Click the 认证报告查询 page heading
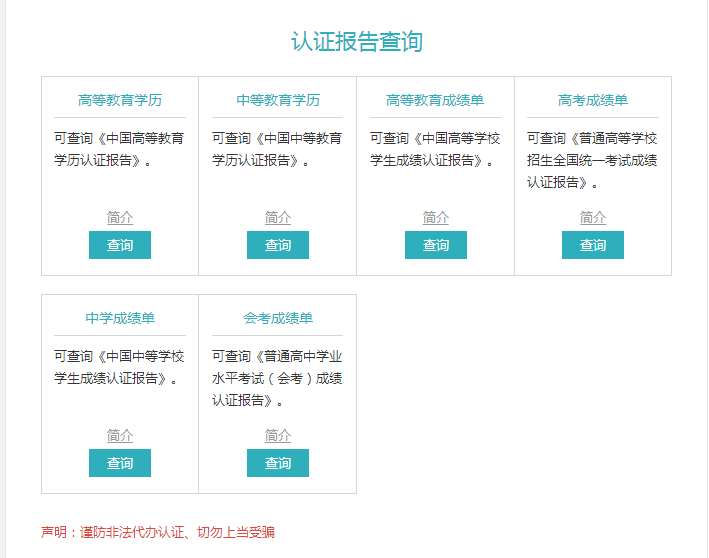The width and height of the screenshot is (709, 558). click(356, 41)
